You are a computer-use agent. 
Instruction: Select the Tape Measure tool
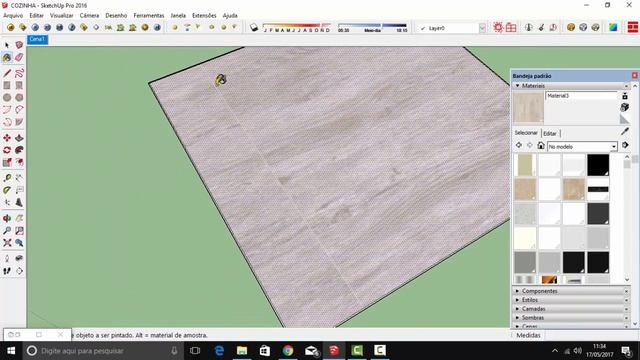(x=7, y=178)
